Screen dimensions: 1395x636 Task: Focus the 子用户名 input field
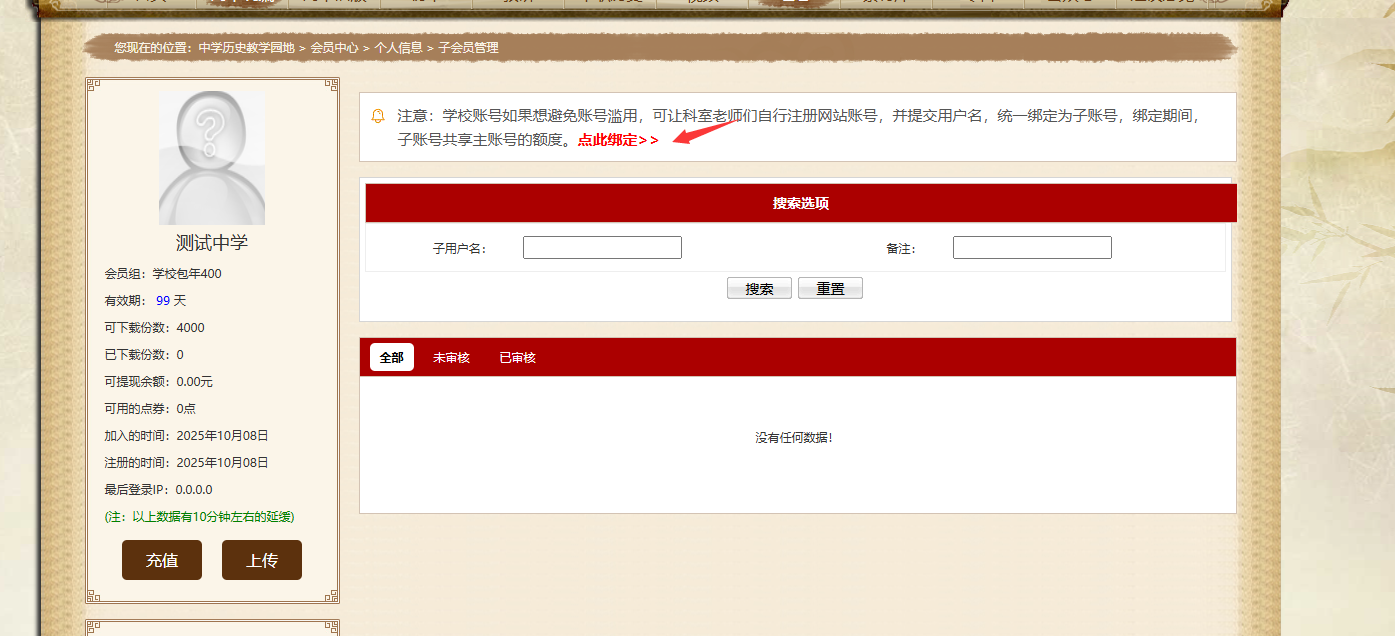[x=602, y=248]
